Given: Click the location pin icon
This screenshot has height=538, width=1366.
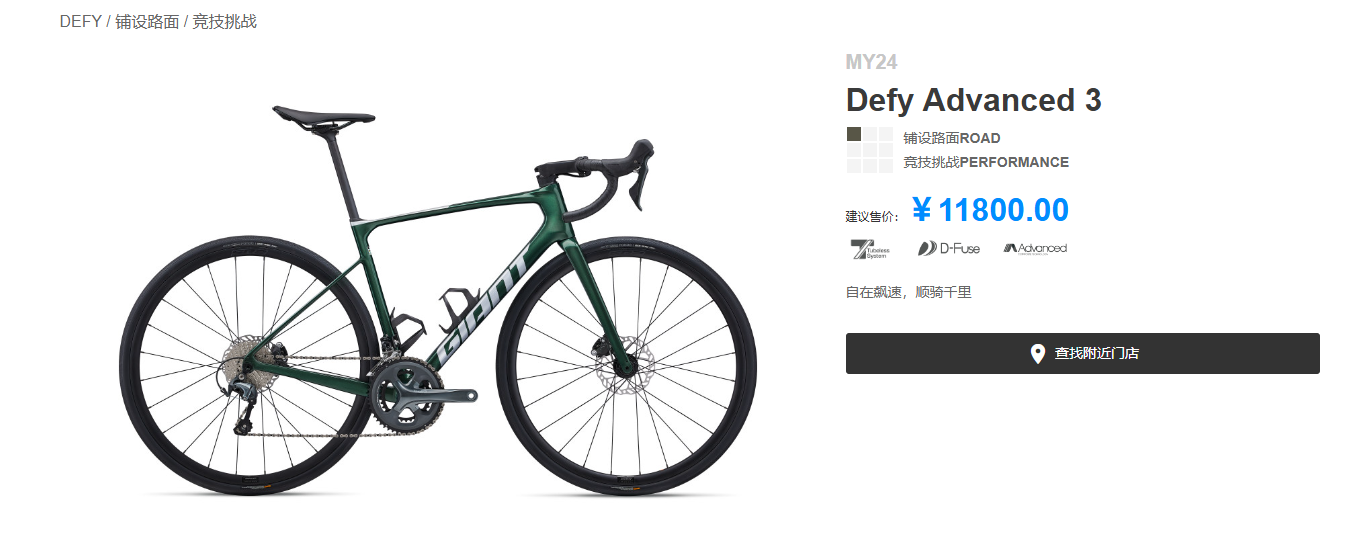Looking at the screenshot, I should (x=1038, y=354).
